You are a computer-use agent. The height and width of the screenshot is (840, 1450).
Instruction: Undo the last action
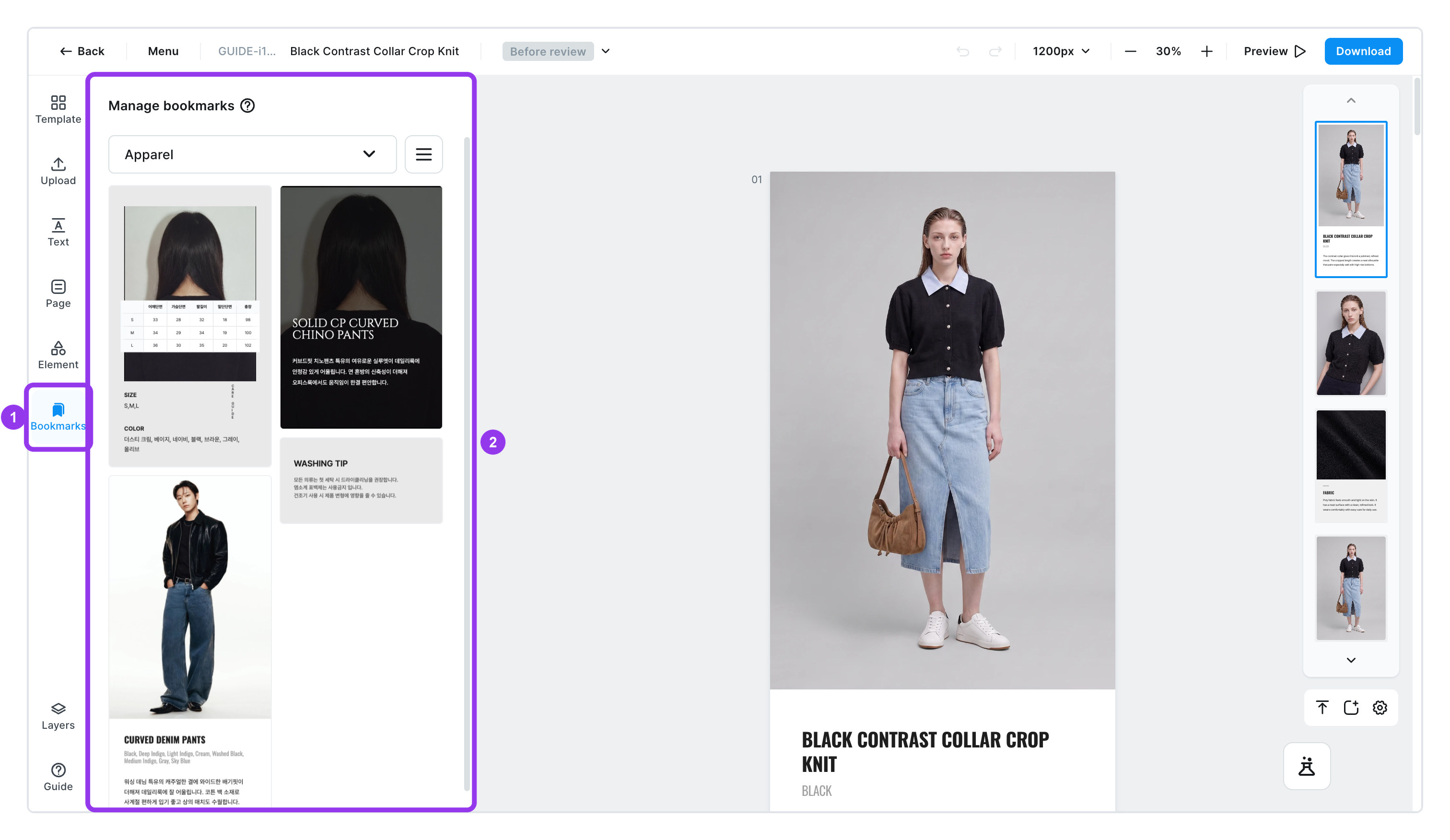(x=962, y=51)
